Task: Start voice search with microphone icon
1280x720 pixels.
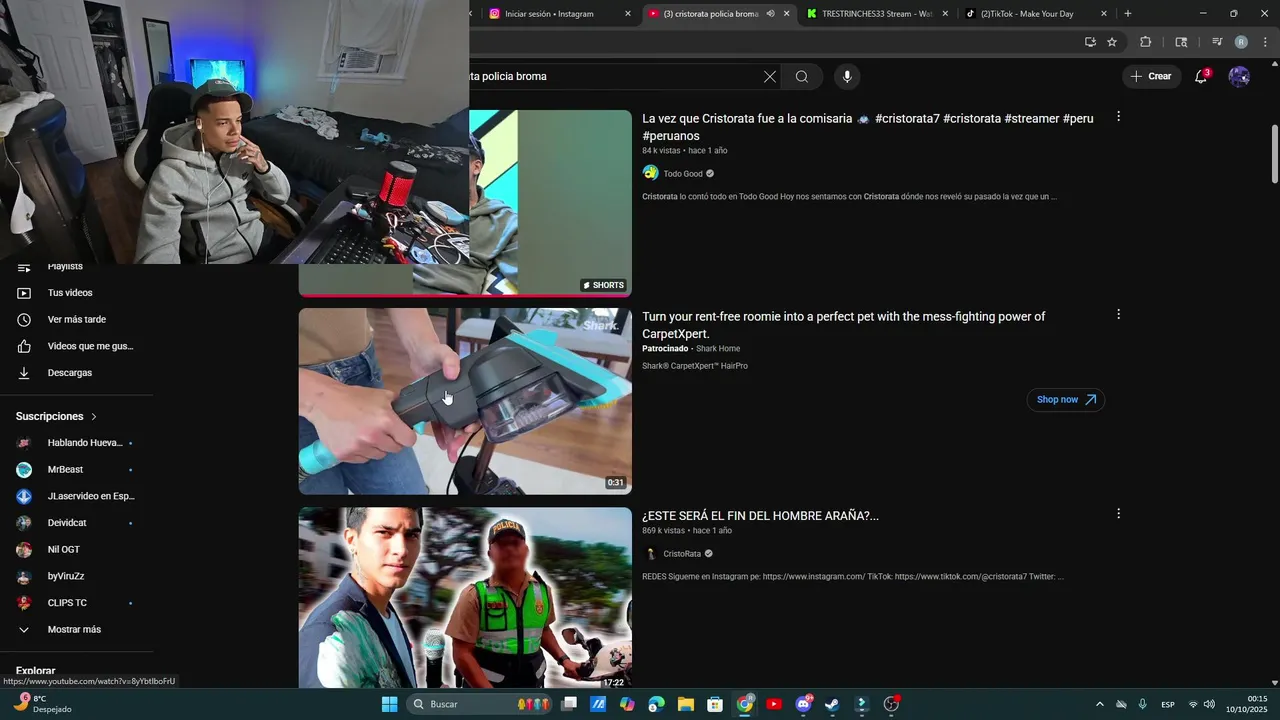Action: (x=847, y=77)
